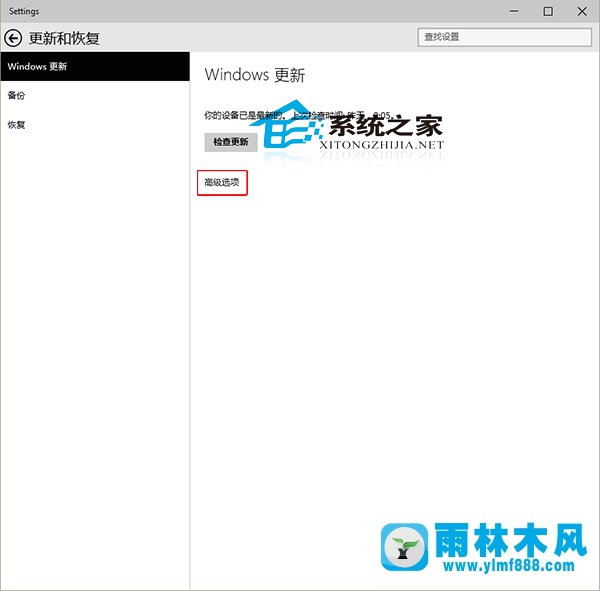Focus the 查找设置 search box
The height and width of the screenshot is (591, 600).
[x=504, y=37]
